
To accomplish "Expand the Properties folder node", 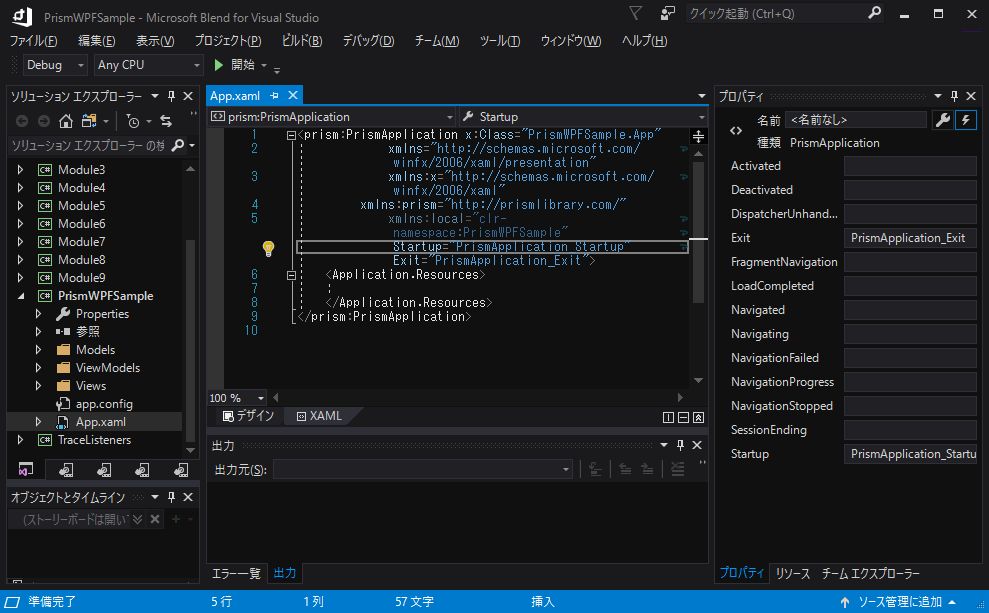I will [38, 314].
